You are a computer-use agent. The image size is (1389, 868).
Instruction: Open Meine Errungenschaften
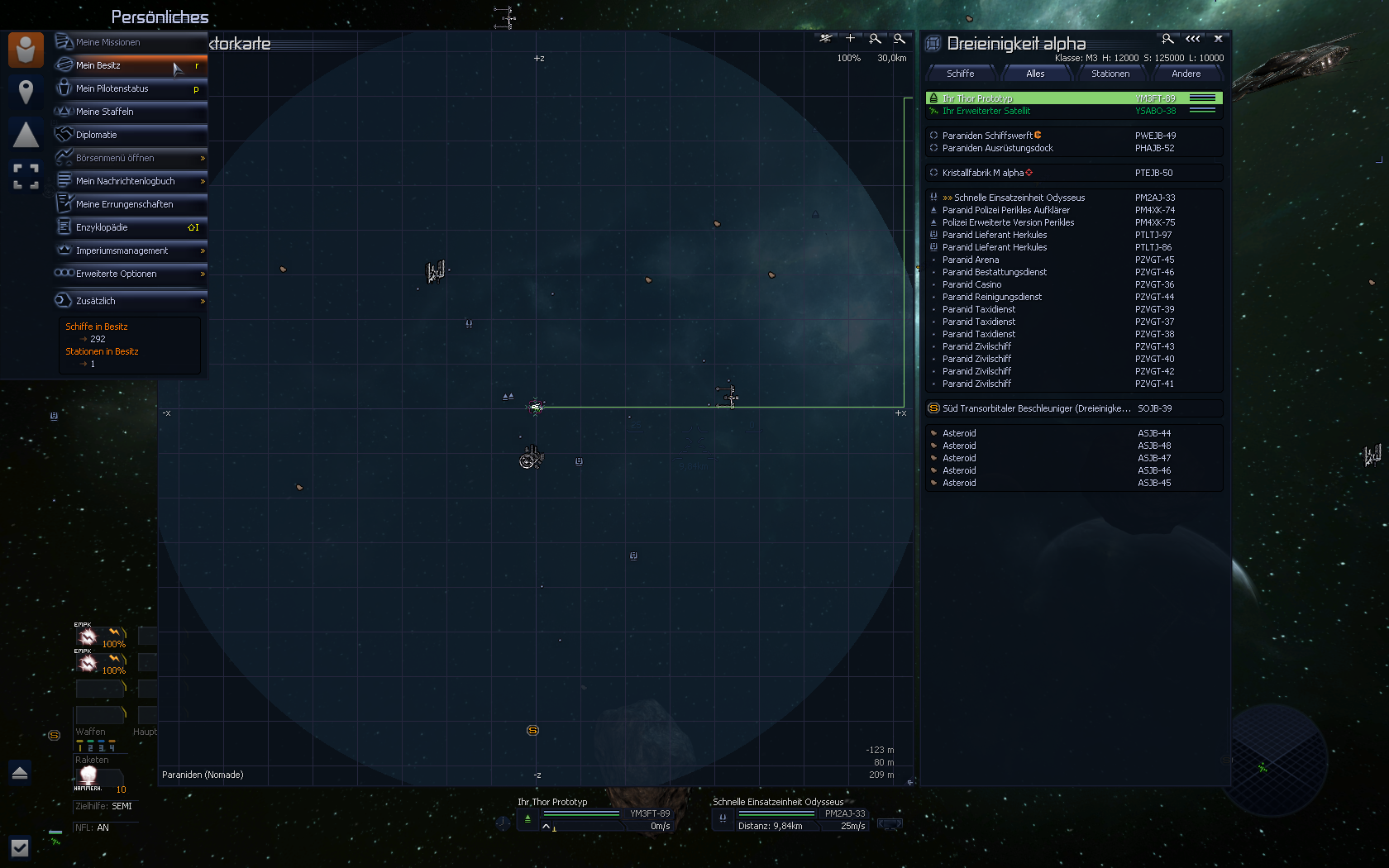pyautogui.click(x=131, y=204)
